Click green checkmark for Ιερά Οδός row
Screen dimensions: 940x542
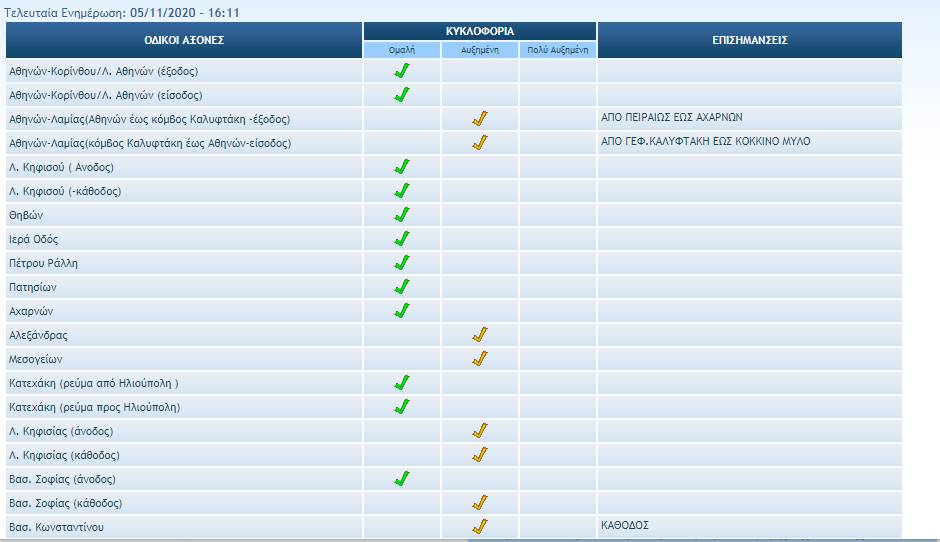pos(402,239)
